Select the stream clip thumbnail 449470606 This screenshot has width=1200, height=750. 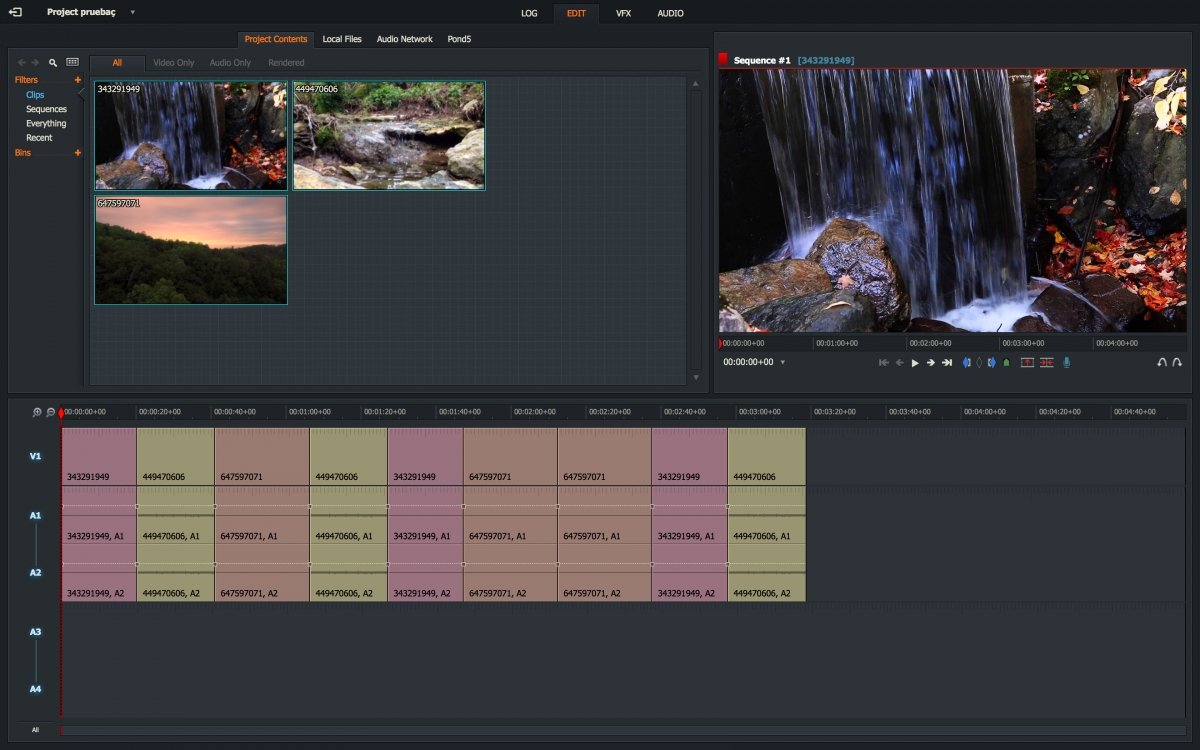(389, 136)
